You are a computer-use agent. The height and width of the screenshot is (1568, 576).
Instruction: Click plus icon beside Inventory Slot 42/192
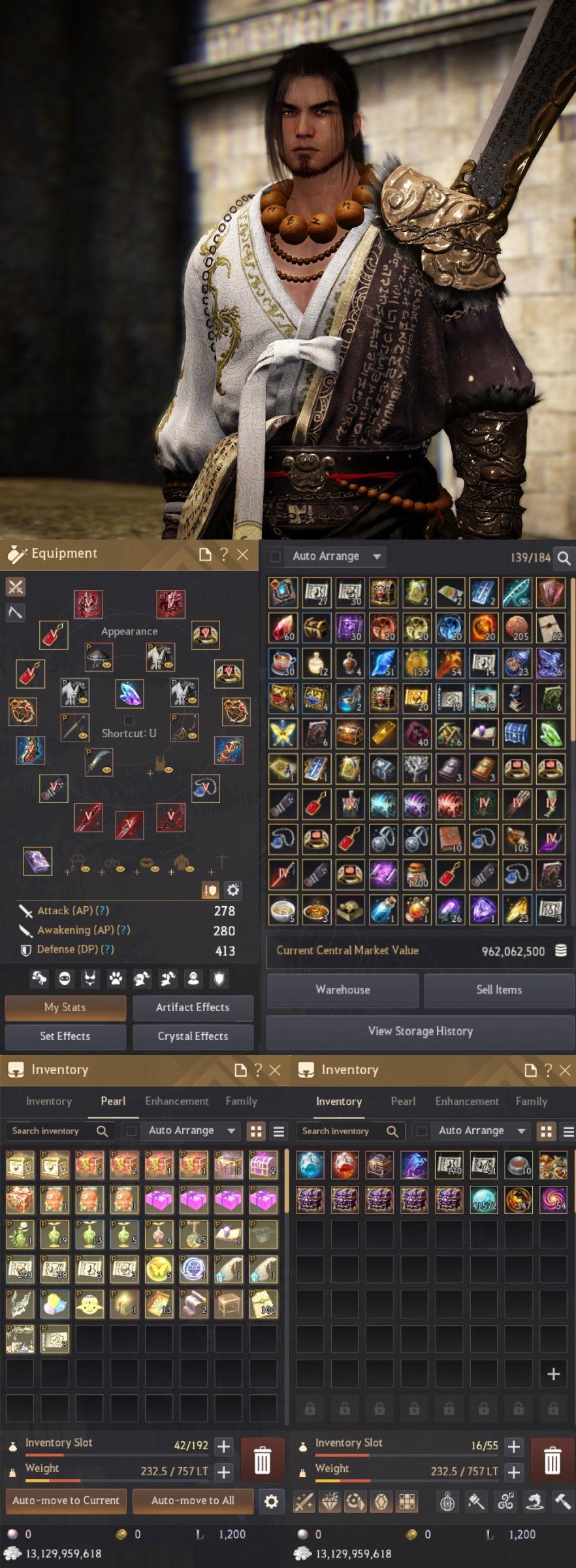(223, 1446)
